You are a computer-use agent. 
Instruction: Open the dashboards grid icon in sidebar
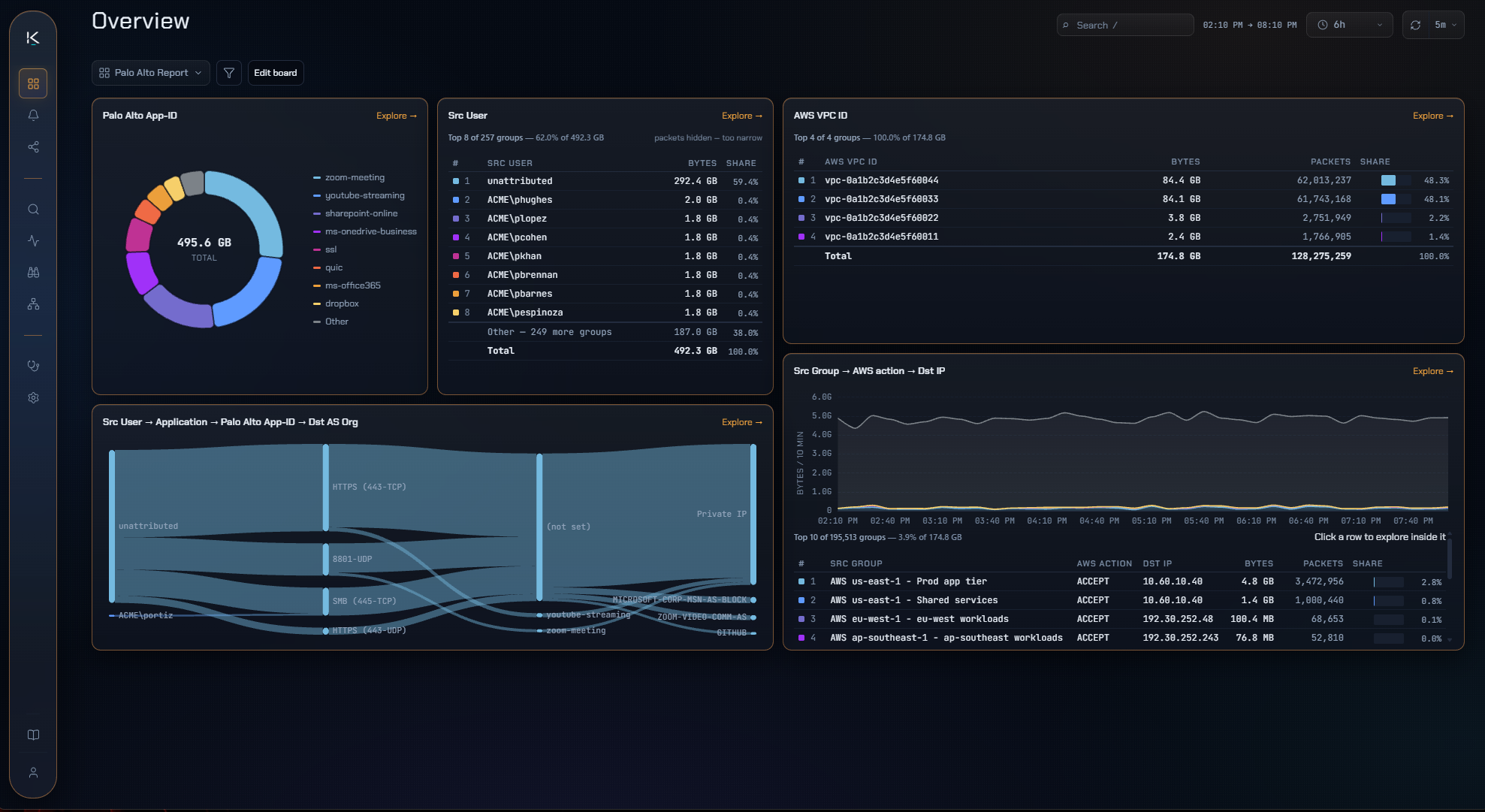click(x=33, y=83)
